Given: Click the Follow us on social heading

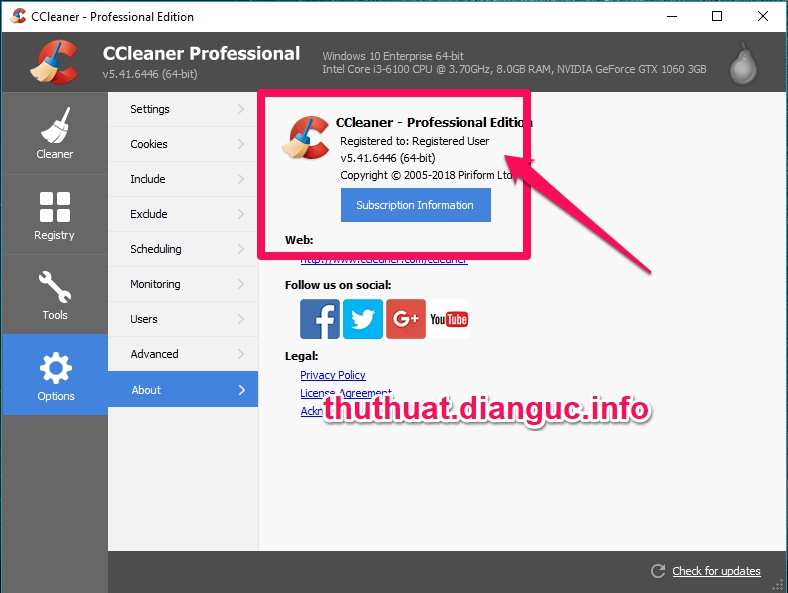Looking at the screenshot, I should pos(338,285).
